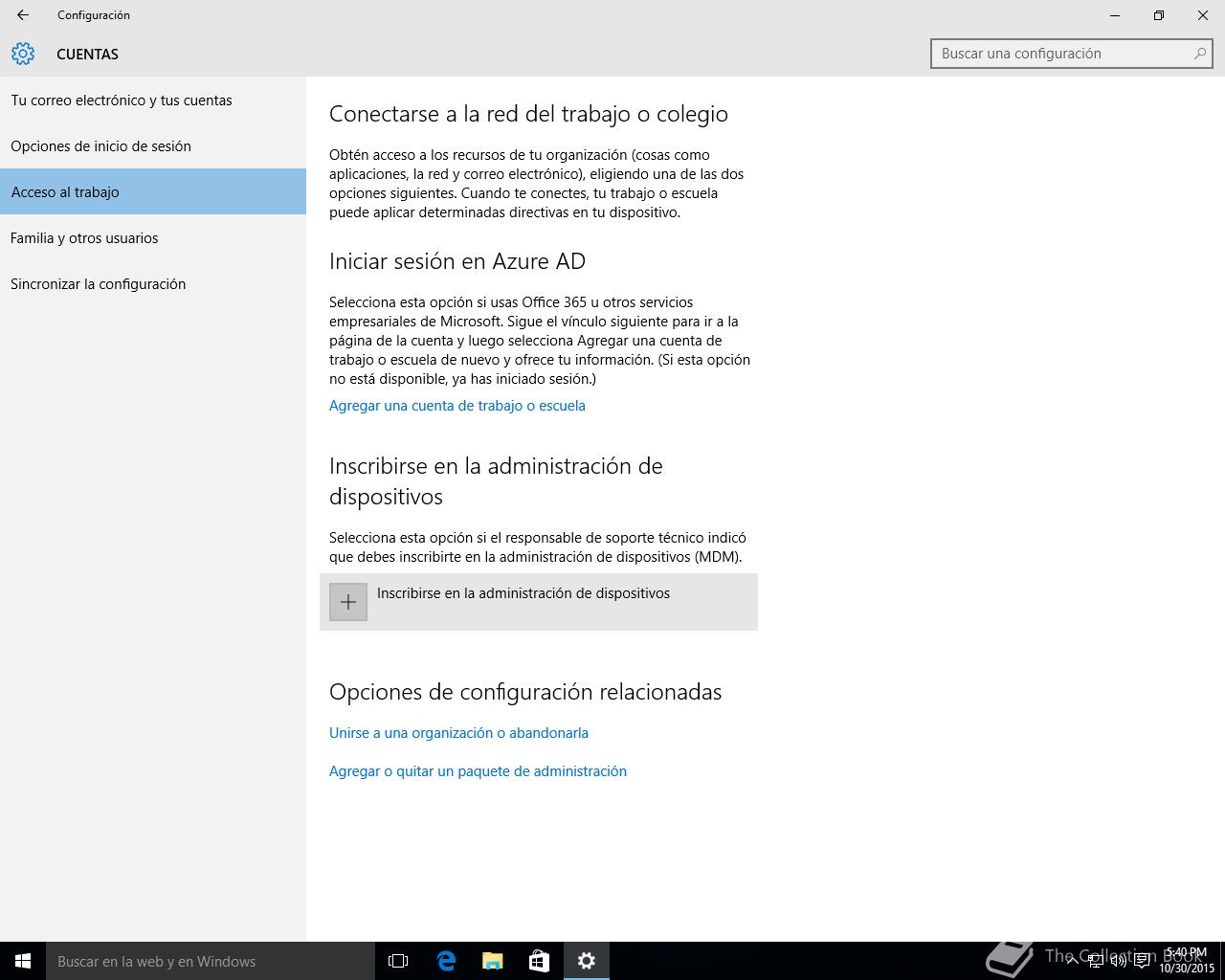Open the Windows Start menu
This screenshot has width=1225, height=980.
click(23, 961)
